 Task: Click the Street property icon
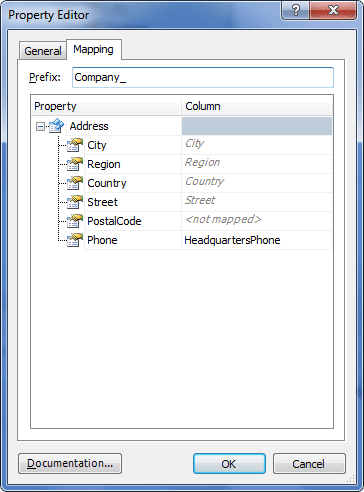point(75,202)
